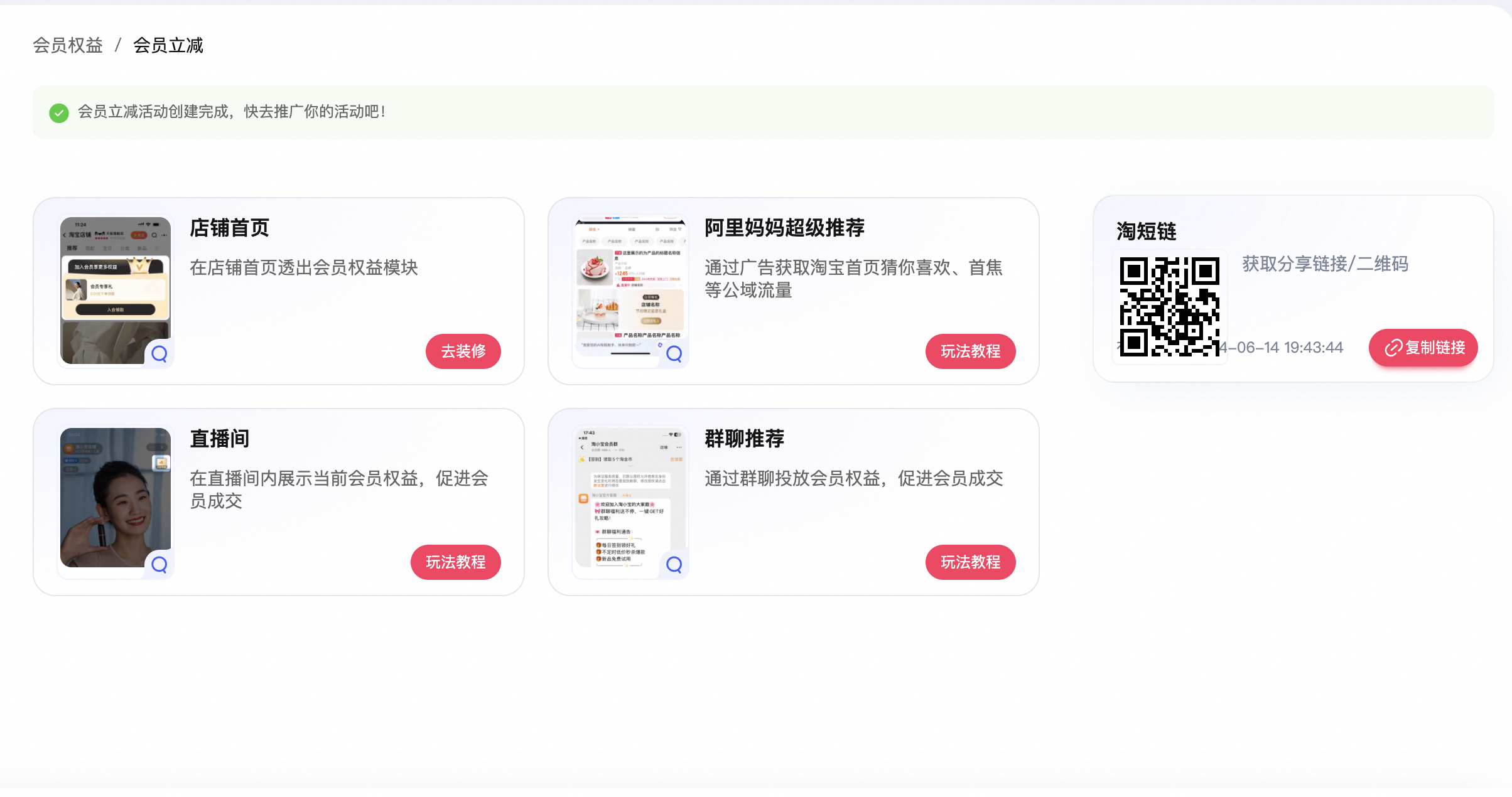Screen dimensions: 1512x797
Task: Magnify the 店铺首页 preview image
Action: pos(159,354)
